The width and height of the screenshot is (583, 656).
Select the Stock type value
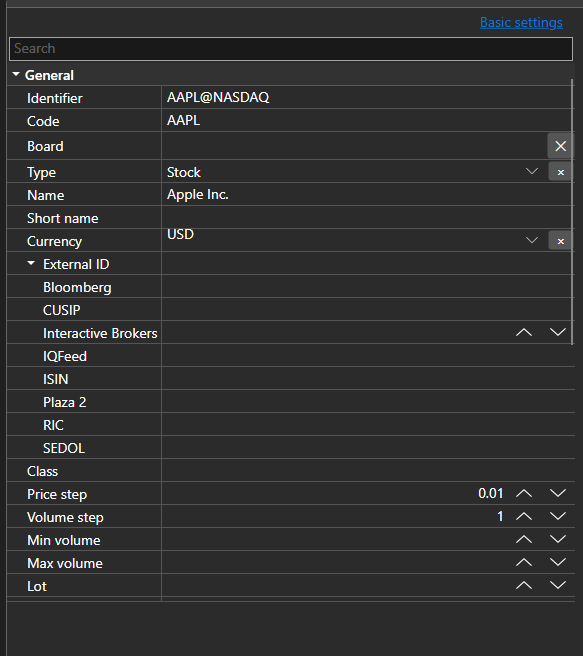pyautogui.click(x=184, y=172)
